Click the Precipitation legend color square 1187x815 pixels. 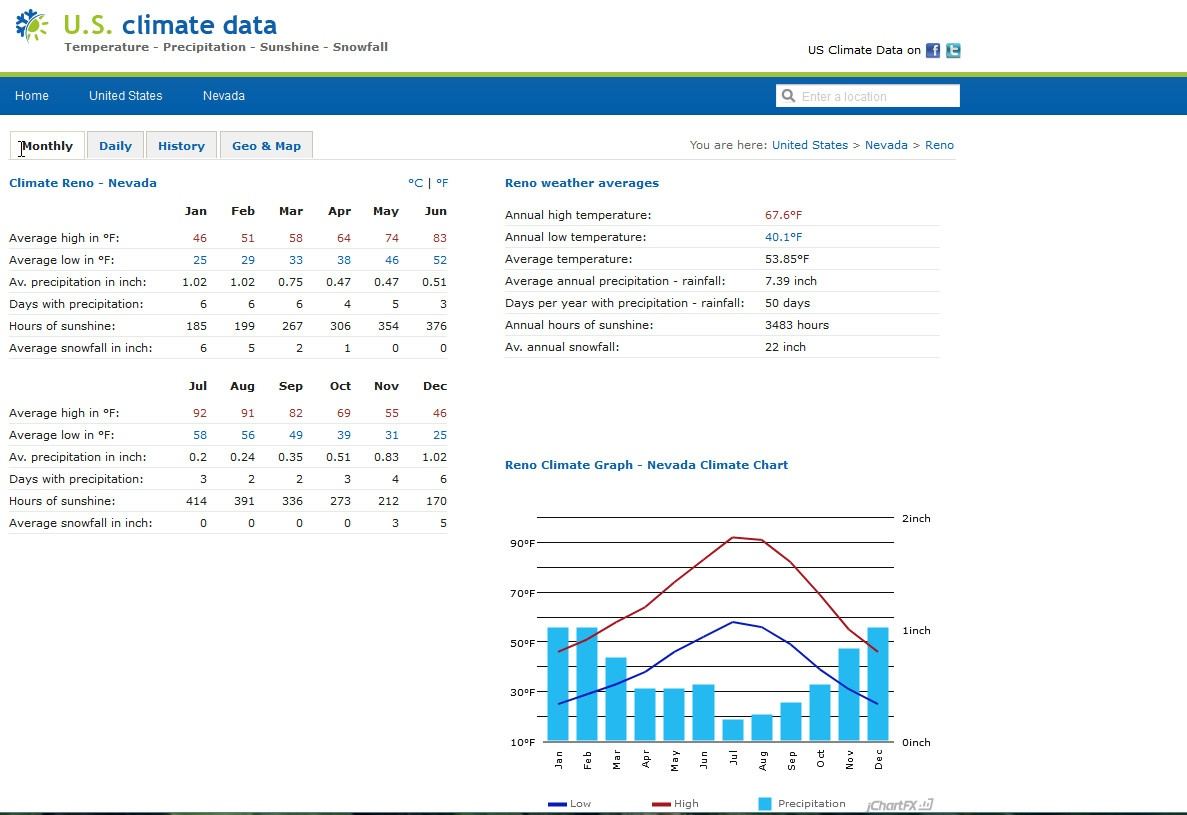click(x=765, y=804)
